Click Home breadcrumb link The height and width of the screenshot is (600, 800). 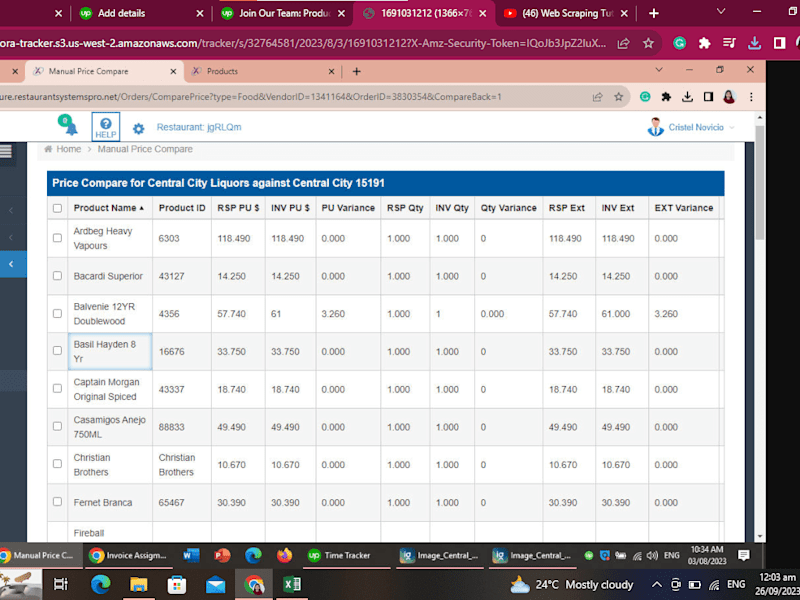click(x=68, y=149)
